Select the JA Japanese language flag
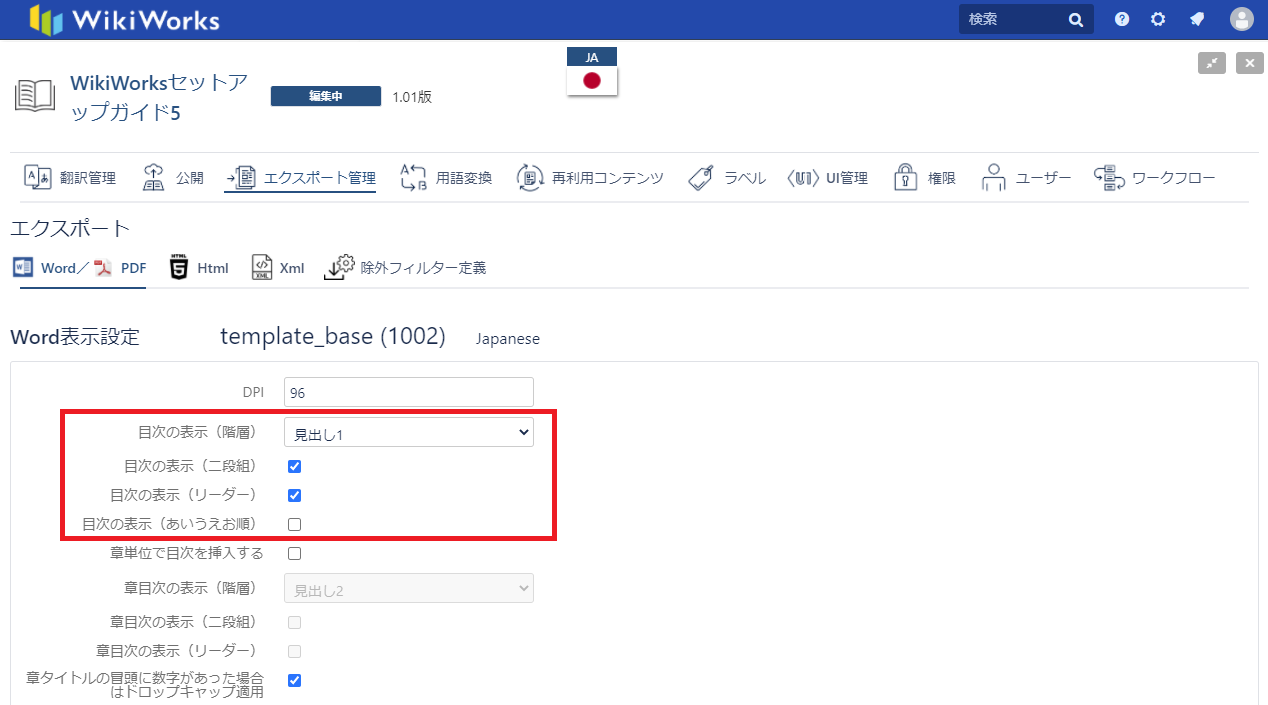The height and width of the screenshot is (705, 1268). tap(592, 73)
